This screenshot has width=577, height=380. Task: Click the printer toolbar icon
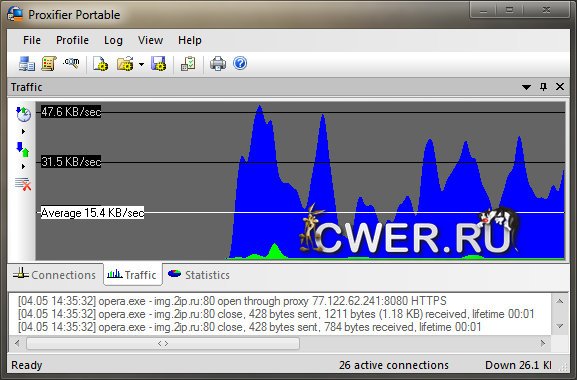[x=218, y=64]
